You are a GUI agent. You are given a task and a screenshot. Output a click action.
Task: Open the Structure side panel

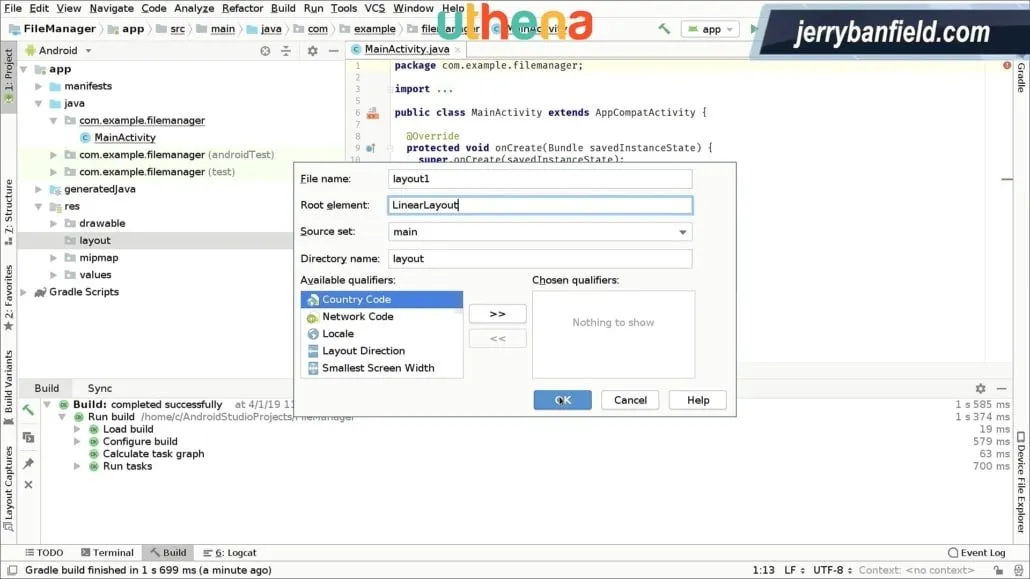9,212
